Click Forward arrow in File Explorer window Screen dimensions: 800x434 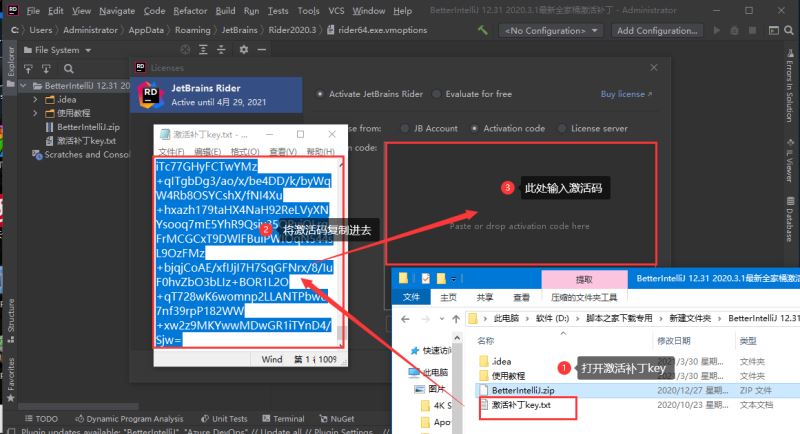[426, 319]
